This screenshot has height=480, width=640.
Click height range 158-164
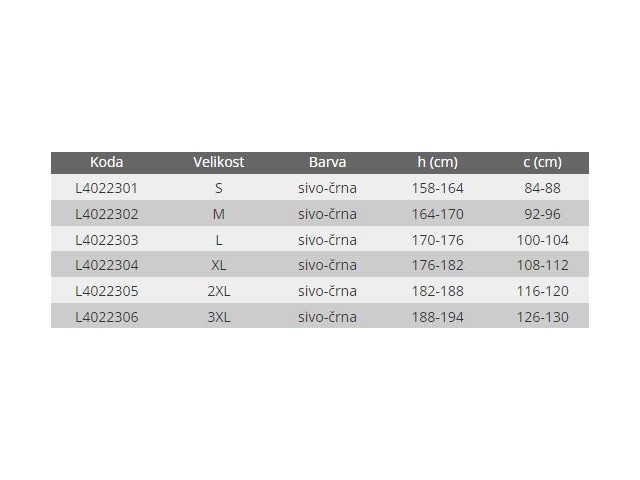coord(437,187)
